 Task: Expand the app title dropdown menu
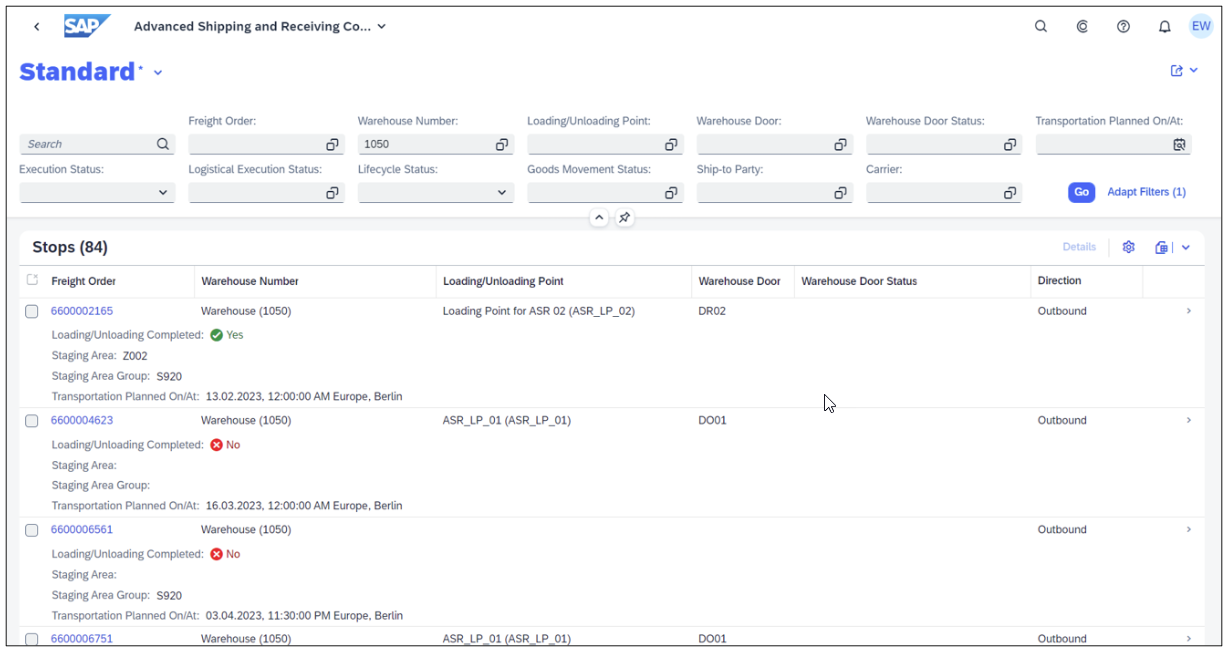tap(382, 27)
